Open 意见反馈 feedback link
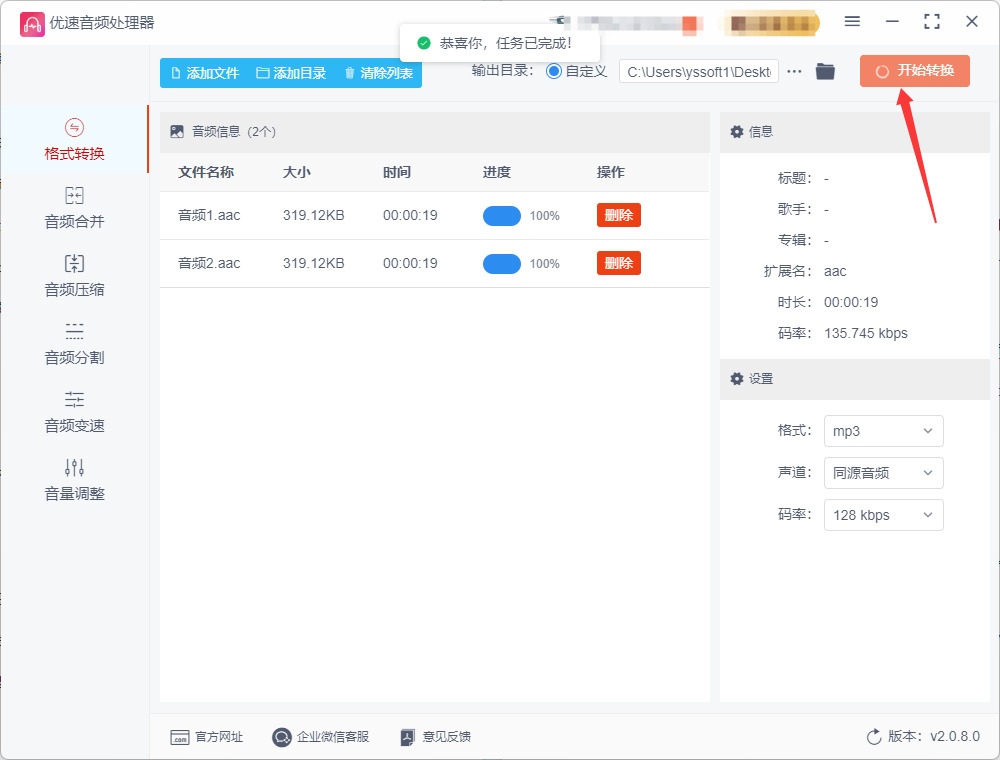Screen dimensions: 1000x760 click(436, 737)
